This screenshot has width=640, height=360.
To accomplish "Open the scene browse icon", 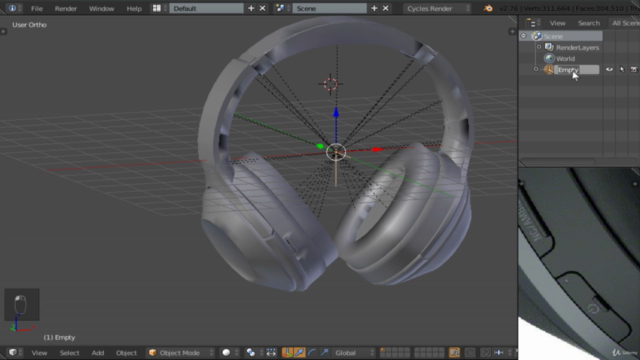I will 282,8.
